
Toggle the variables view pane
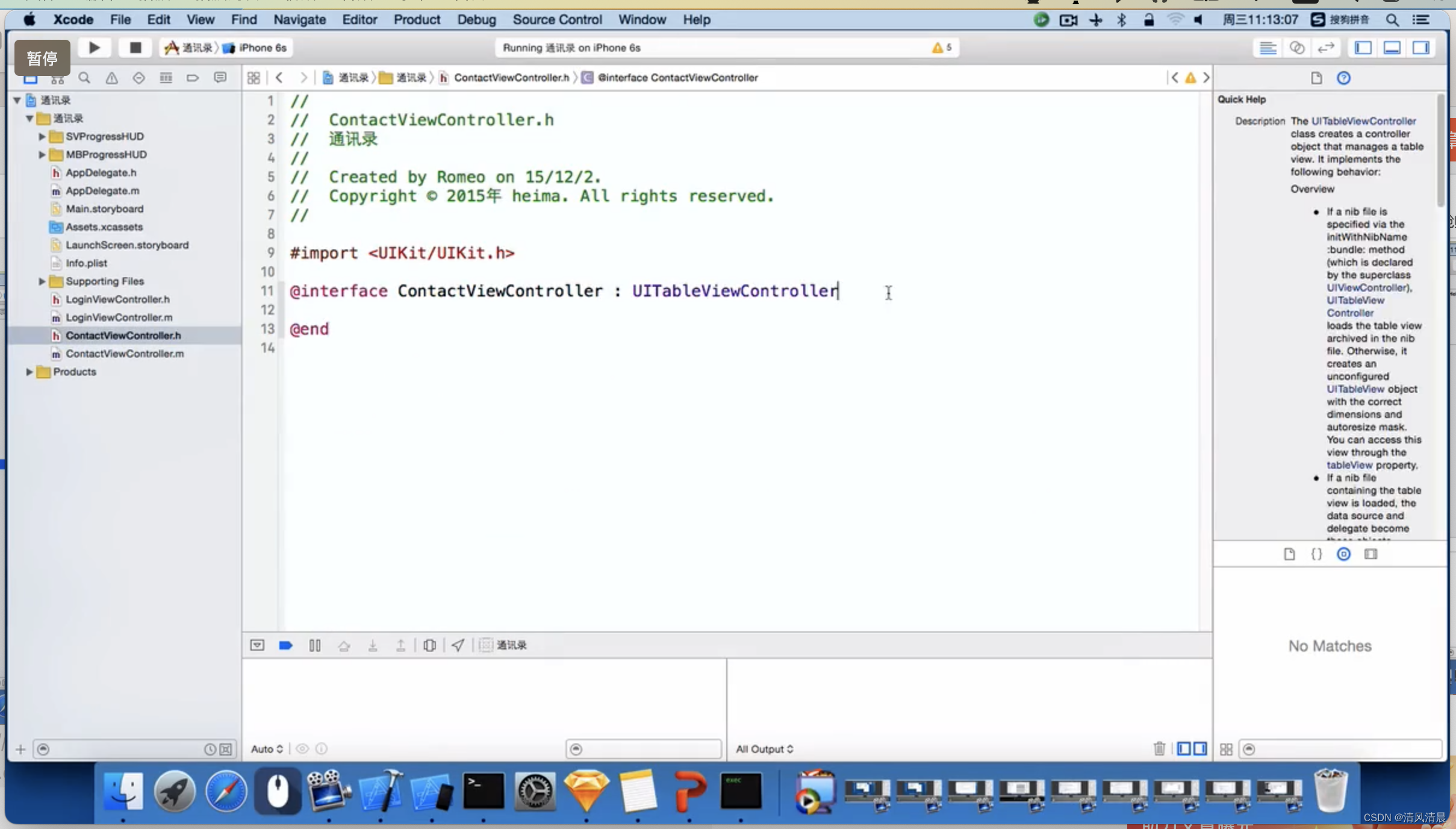click(x=1184, y=749)
